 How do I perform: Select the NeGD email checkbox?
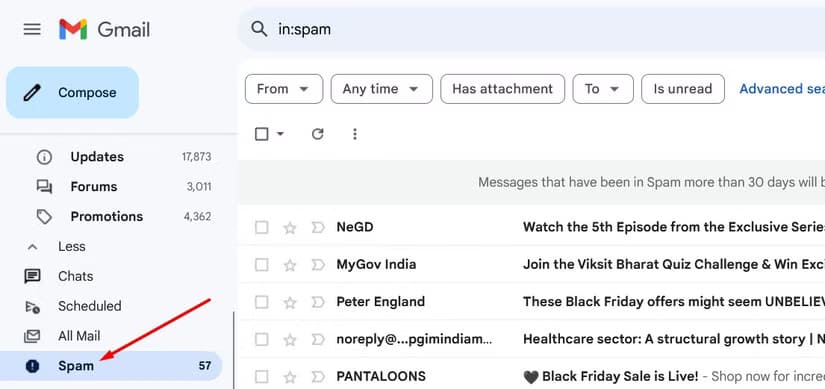[x=261, y=227]
